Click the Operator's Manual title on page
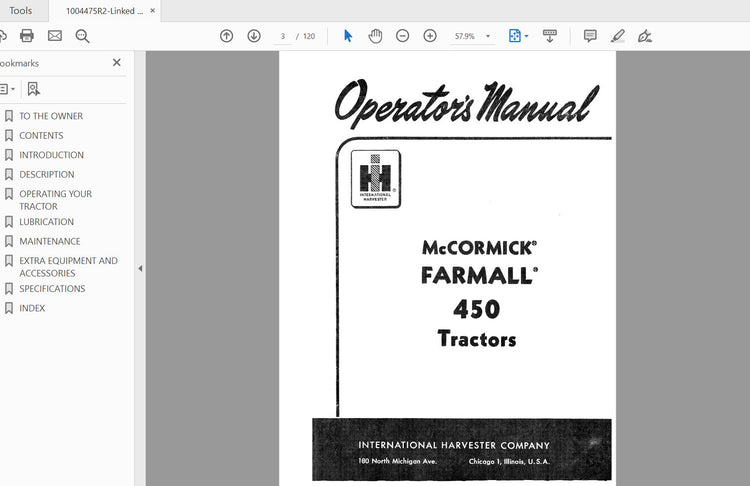The image size is (750, 486). click(x=466, y=104)
